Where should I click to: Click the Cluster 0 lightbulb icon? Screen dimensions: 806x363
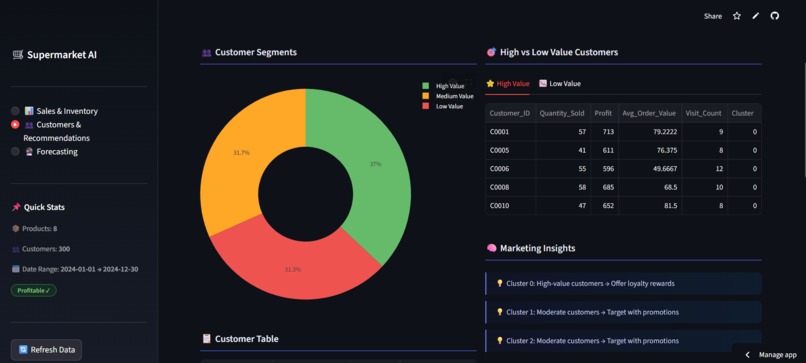(x=499, y=283)
